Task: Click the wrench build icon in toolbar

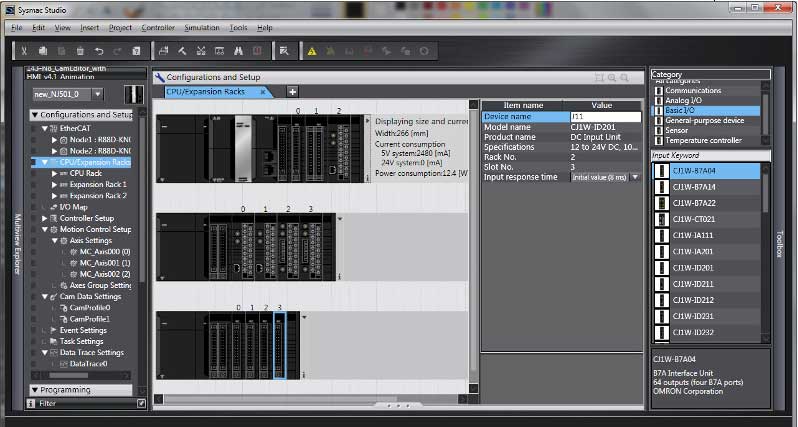Action: point(183,50)
